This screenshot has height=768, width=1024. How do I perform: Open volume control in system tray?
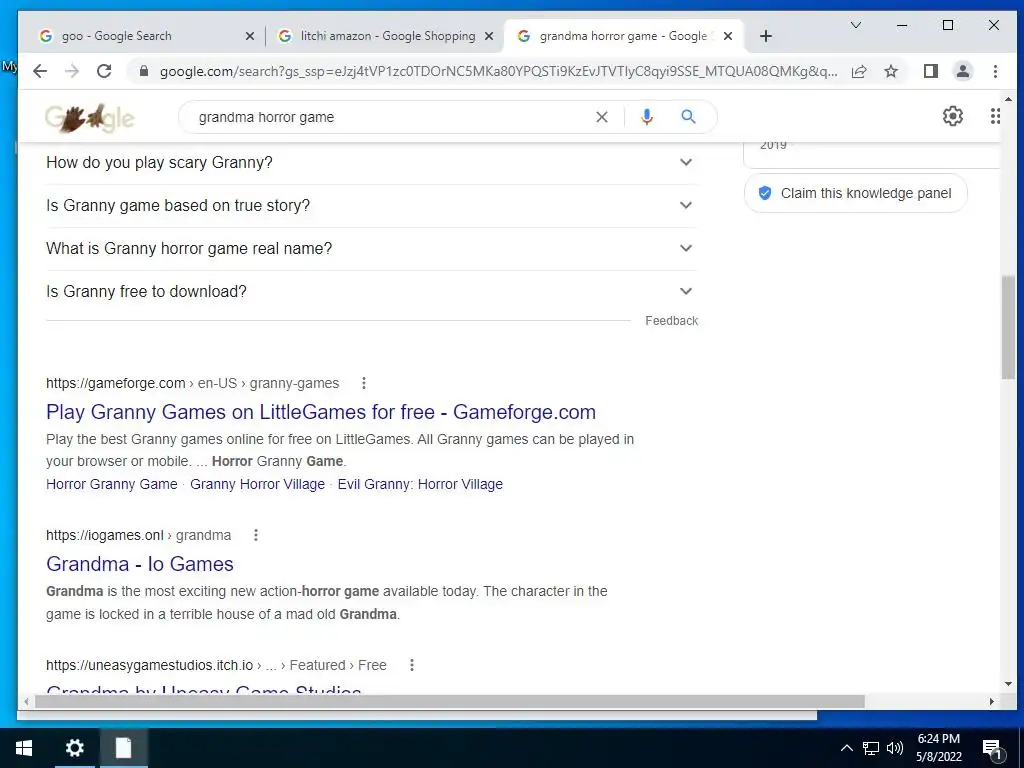(x=895, y=748)
